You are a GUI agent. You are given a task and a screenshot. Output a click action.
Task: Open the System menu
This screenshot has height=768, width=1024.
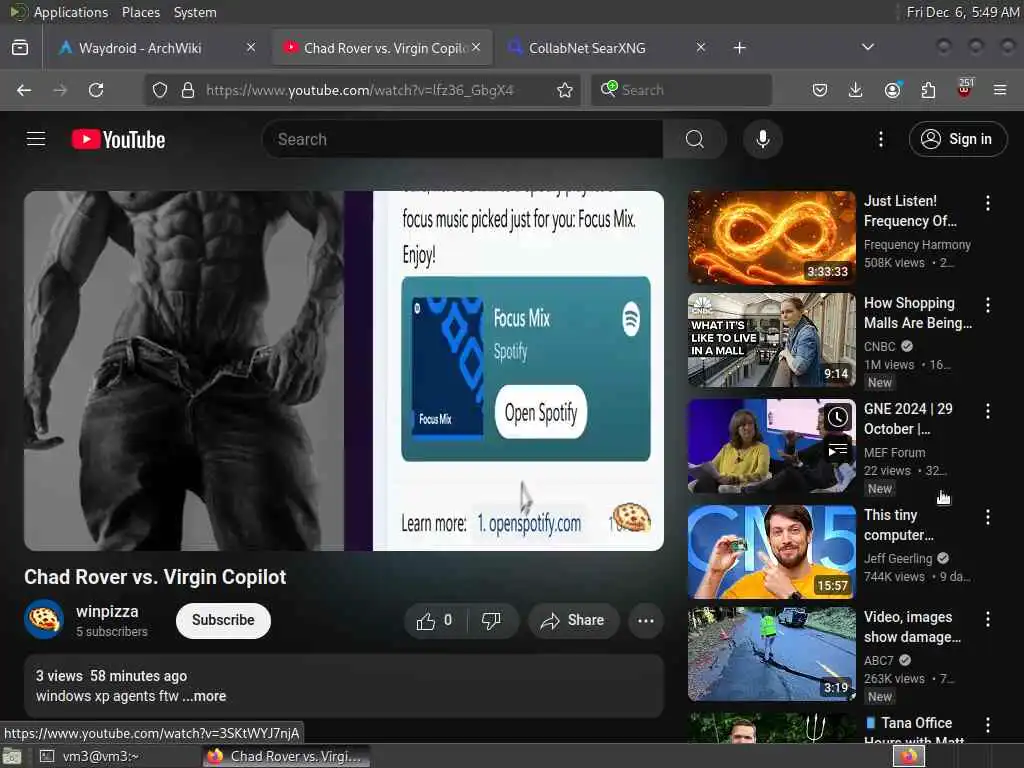[195, 12]
